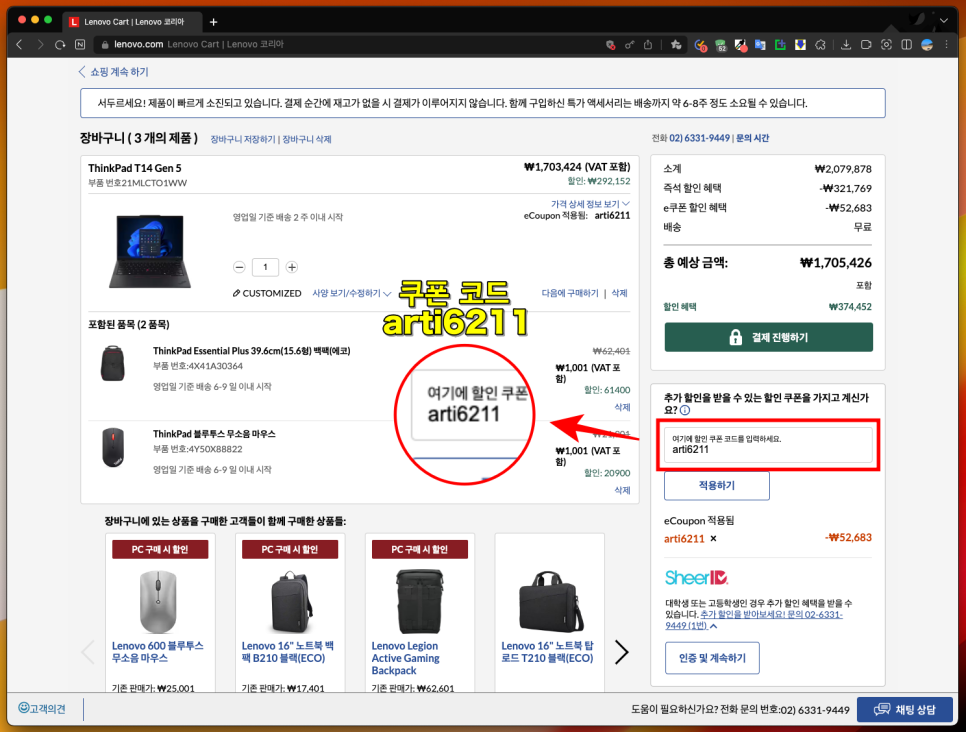Go back with the browser back arrow
Viewport: 966px width, 732px height.
[20, 44]
